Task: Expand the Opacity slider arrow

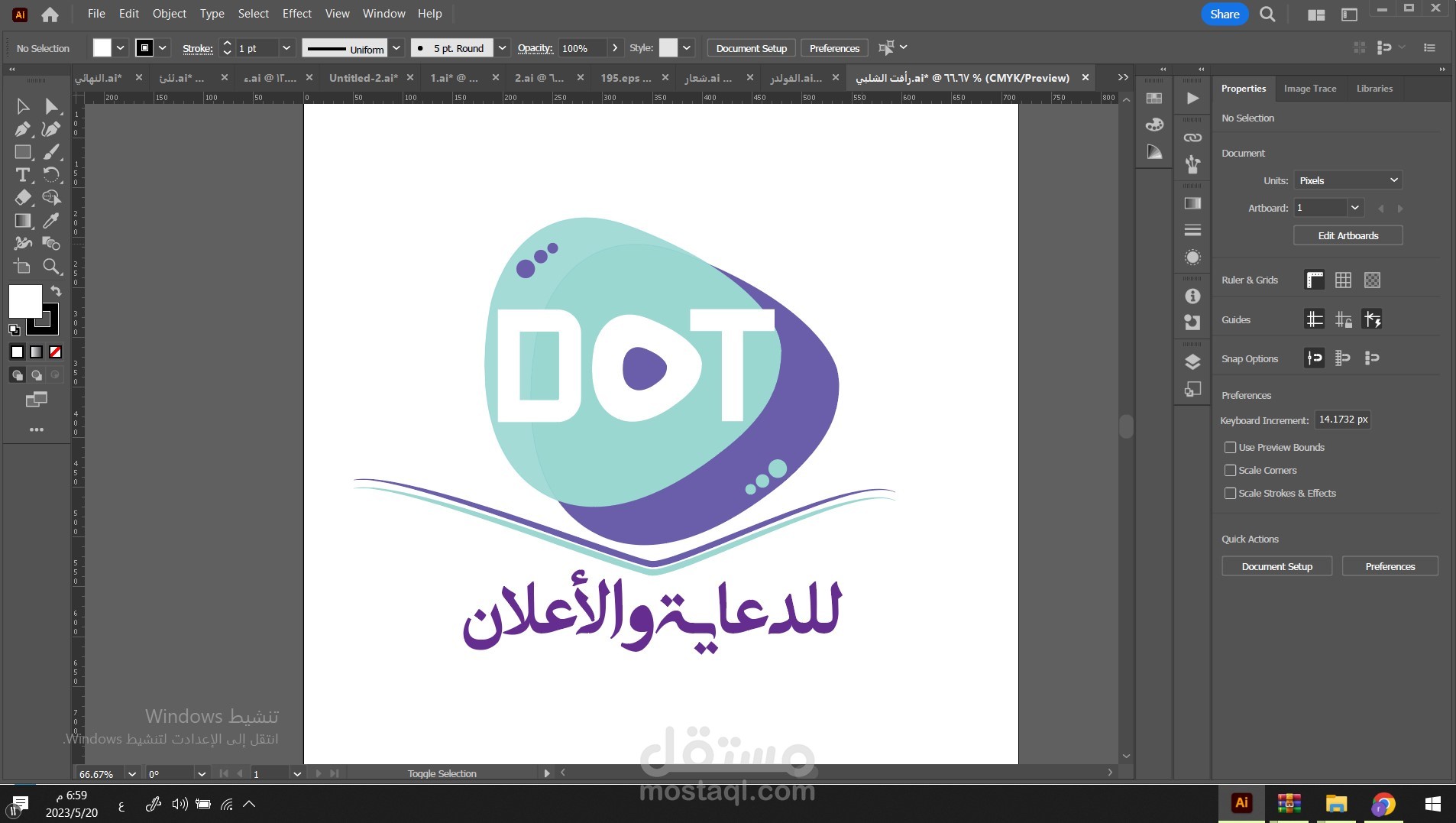Action: pos(615,48)
